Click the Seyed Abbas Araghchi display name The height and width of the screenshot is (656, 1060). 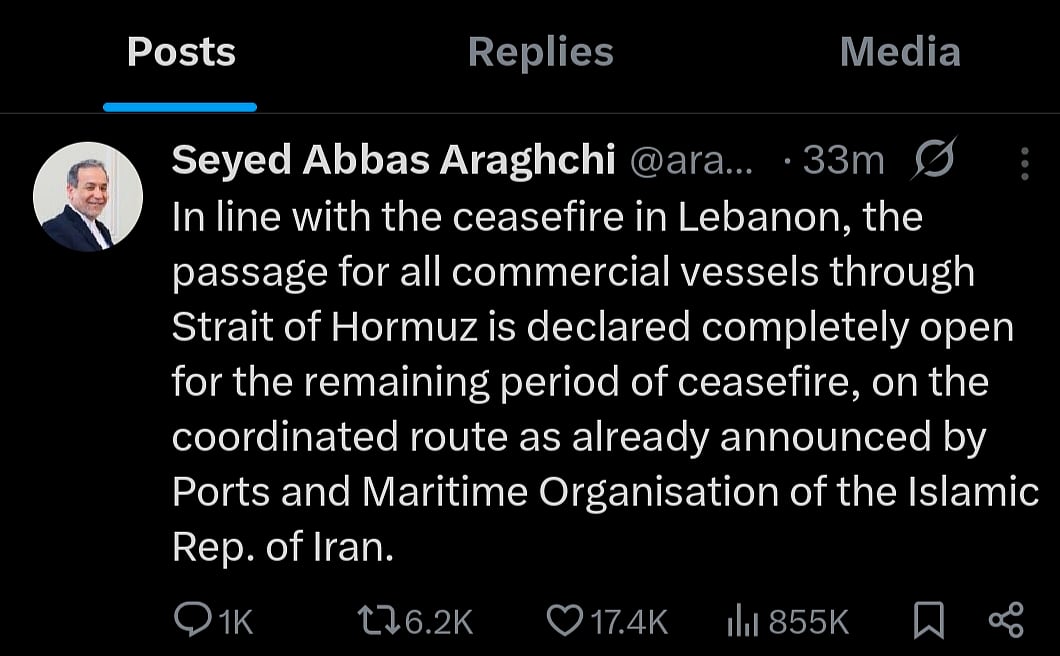pyautogui.click(x=393, y=160)
